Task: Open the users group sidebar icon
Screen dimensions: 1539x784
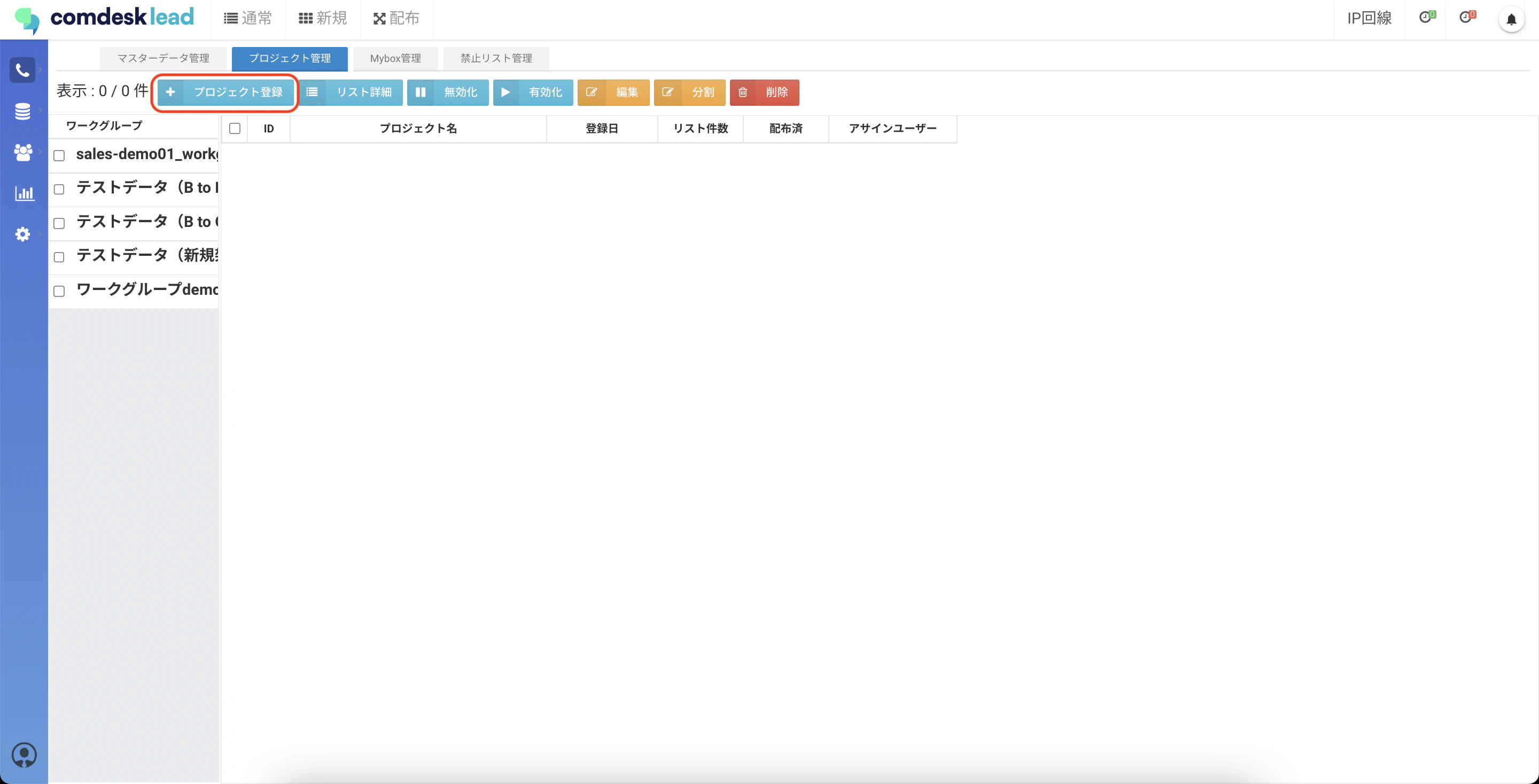Action: [x=22, y=152]
